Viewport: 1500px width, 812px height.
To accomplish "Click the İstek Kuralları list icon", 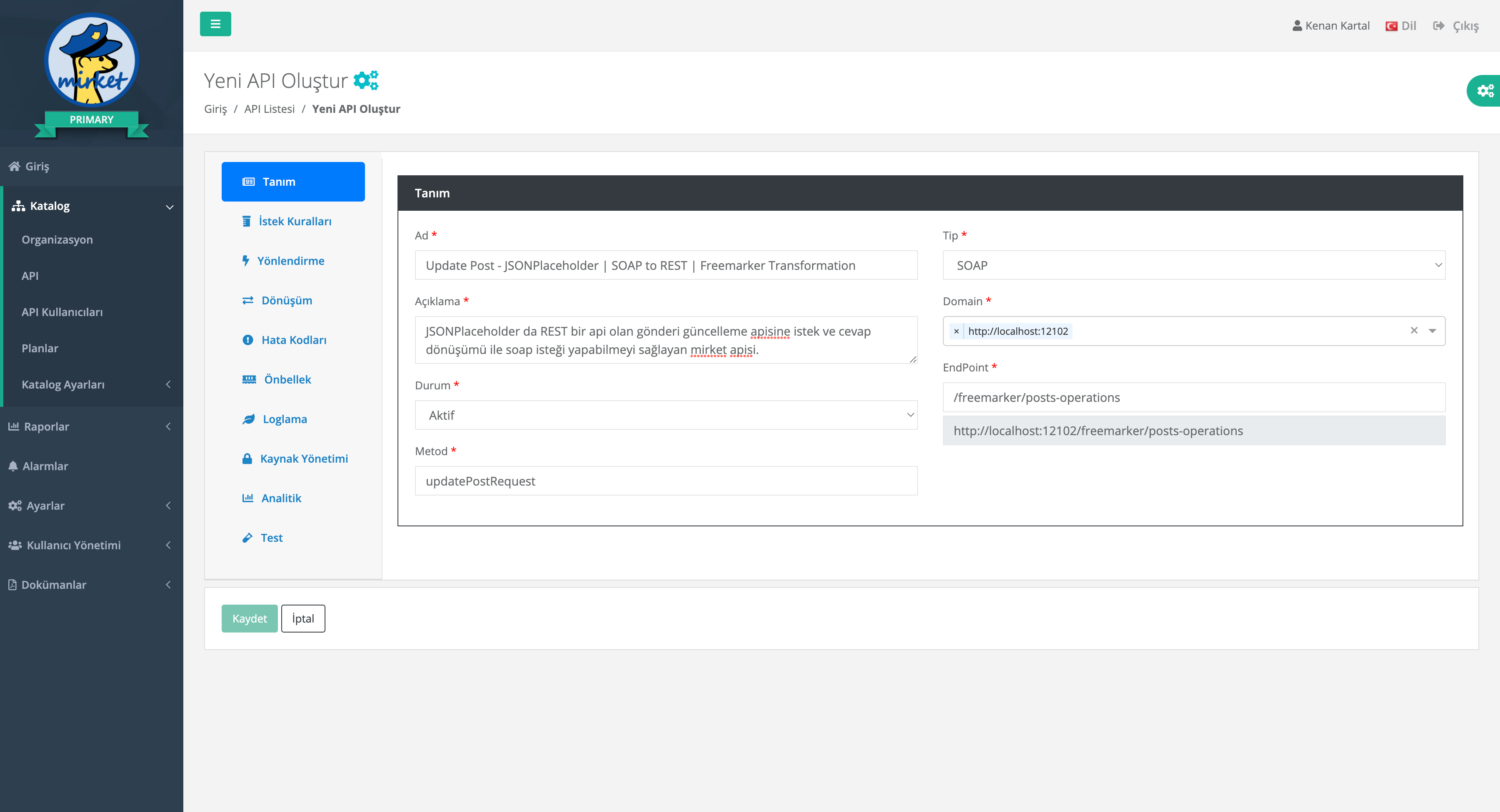I will pos(246,221).
